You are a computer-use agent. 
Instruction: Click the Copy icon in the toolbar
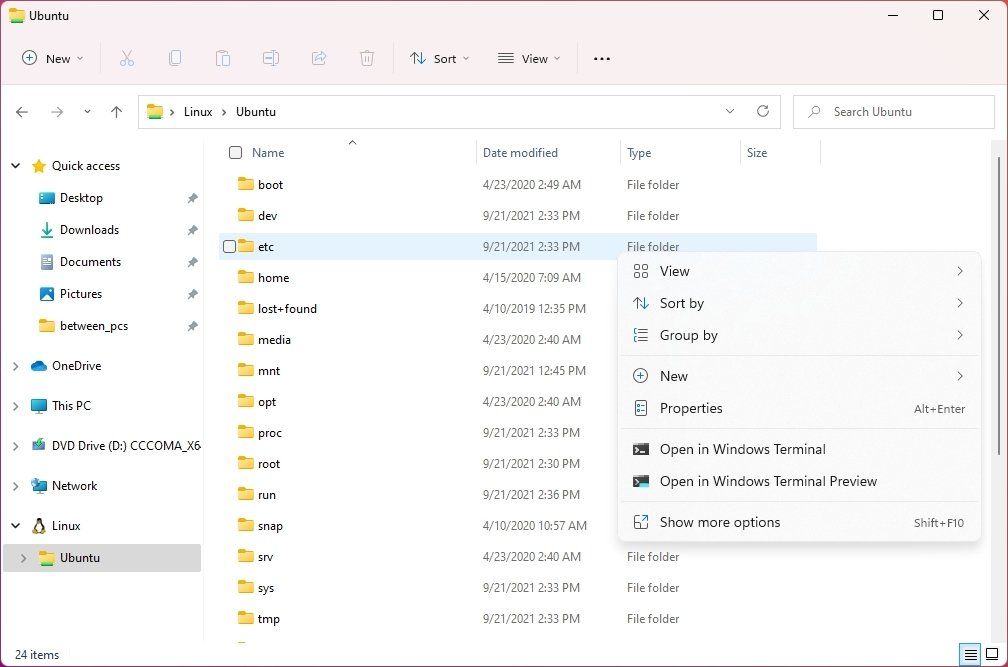coord(175,58)
